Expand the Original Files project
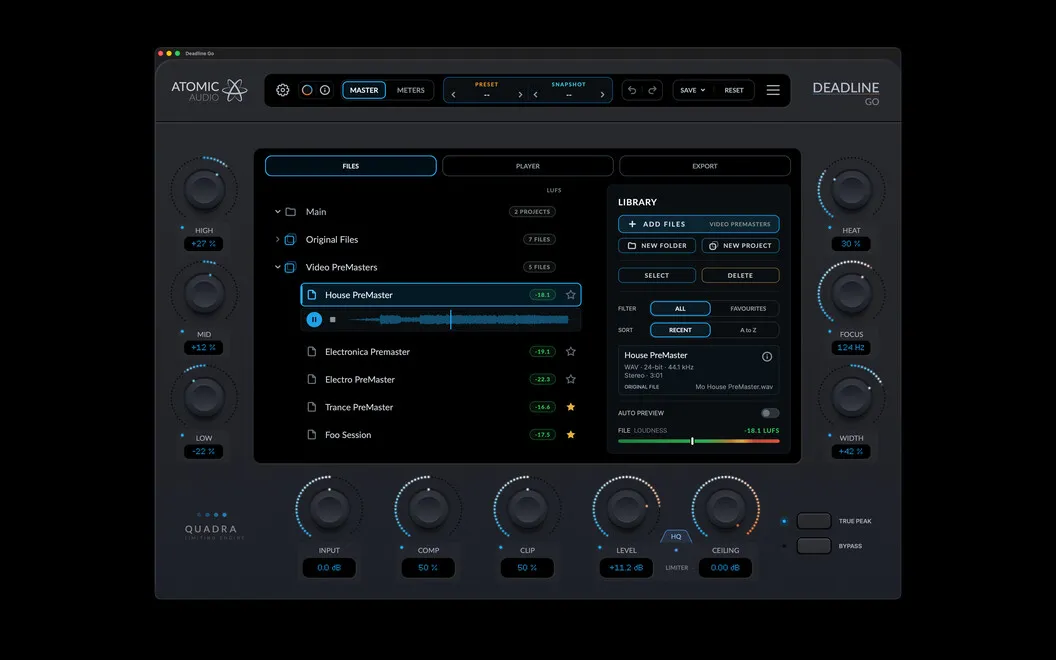This screenshot has width=1056, height=660. (x=277, y=239)
